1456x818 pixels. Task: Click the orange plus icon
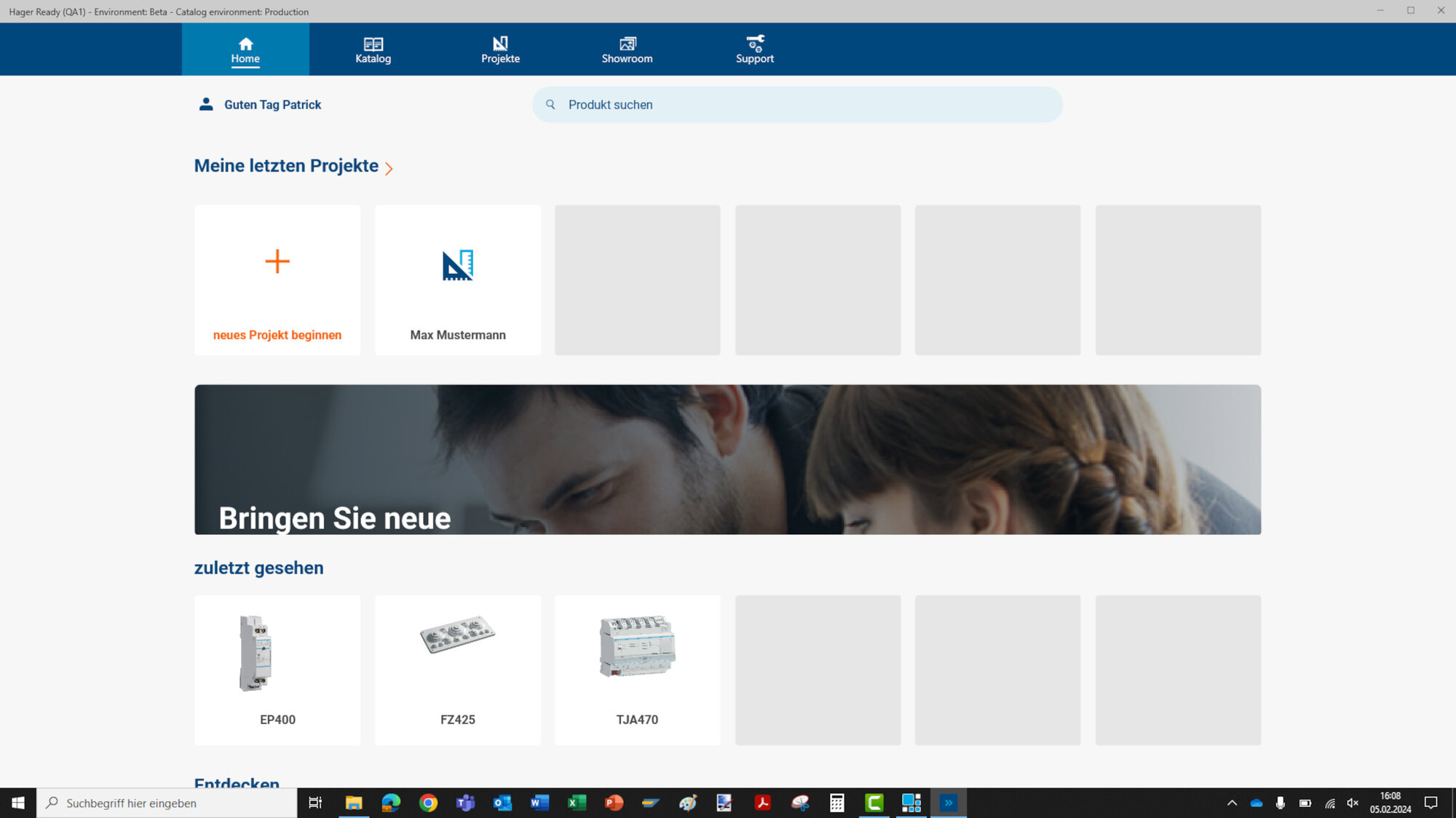click(x=277, y=261)
